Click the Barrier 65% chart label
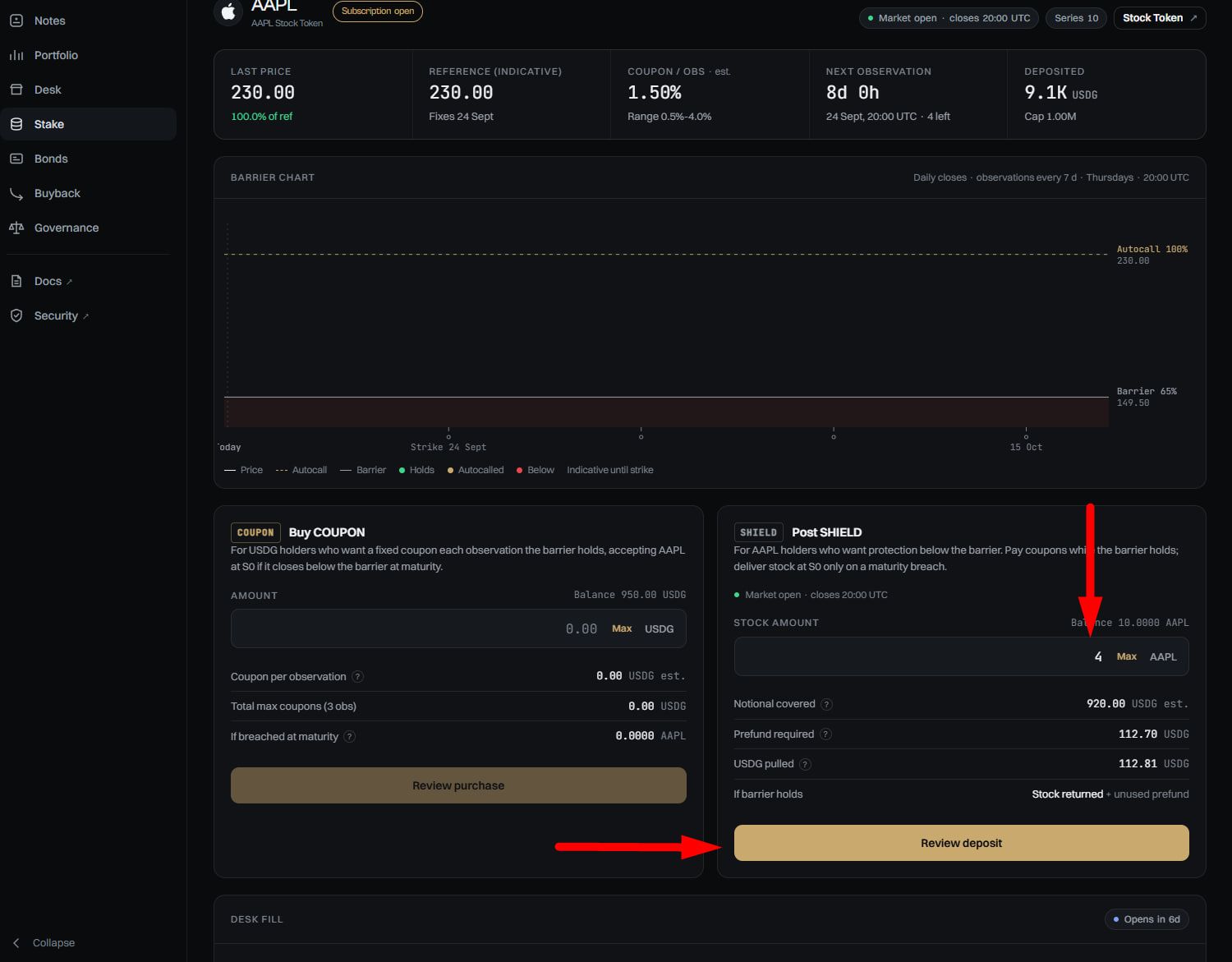The height and width of the screenshot is (962, 1232). [1147, 391]
